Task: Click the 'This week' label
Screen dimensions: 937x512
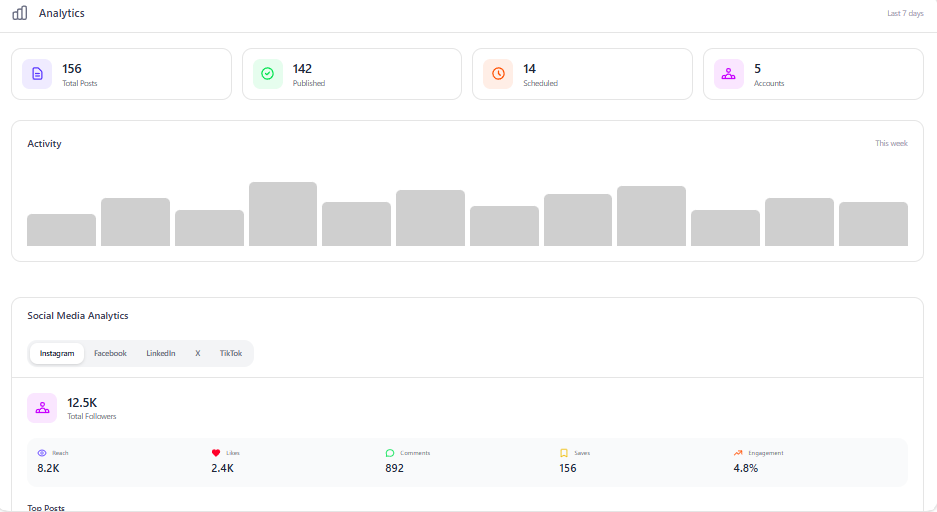Action: tap(891, 143)
